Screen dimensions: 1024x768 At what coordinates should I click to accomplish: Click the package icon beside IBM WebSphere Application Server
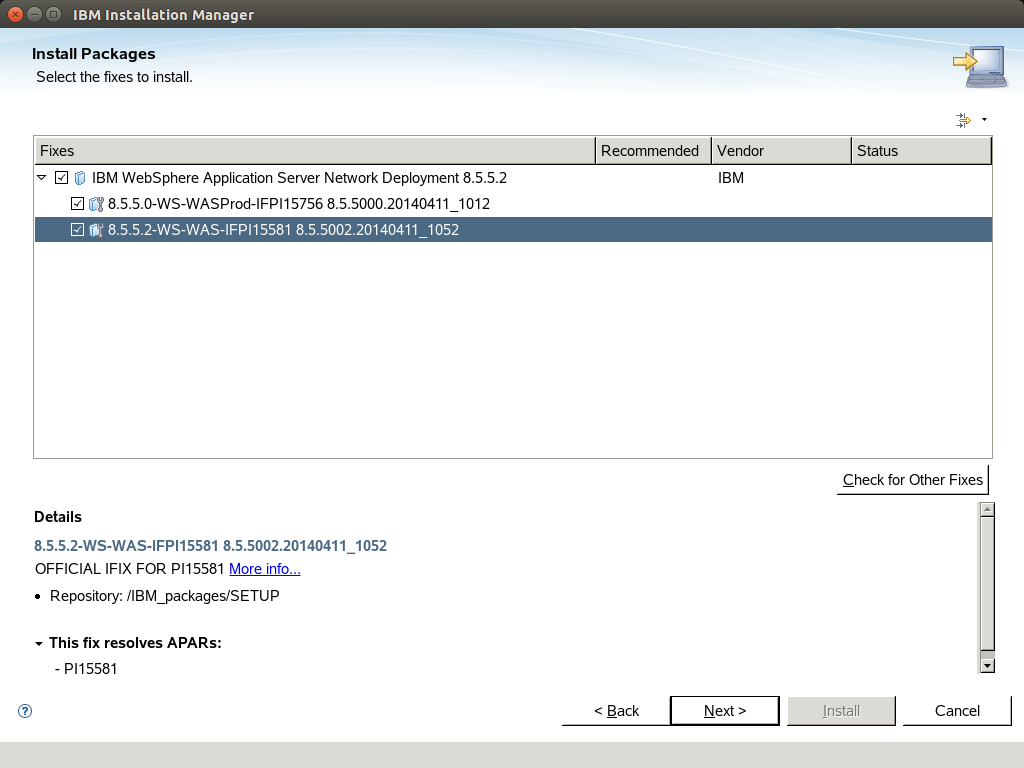click(80, 178)
